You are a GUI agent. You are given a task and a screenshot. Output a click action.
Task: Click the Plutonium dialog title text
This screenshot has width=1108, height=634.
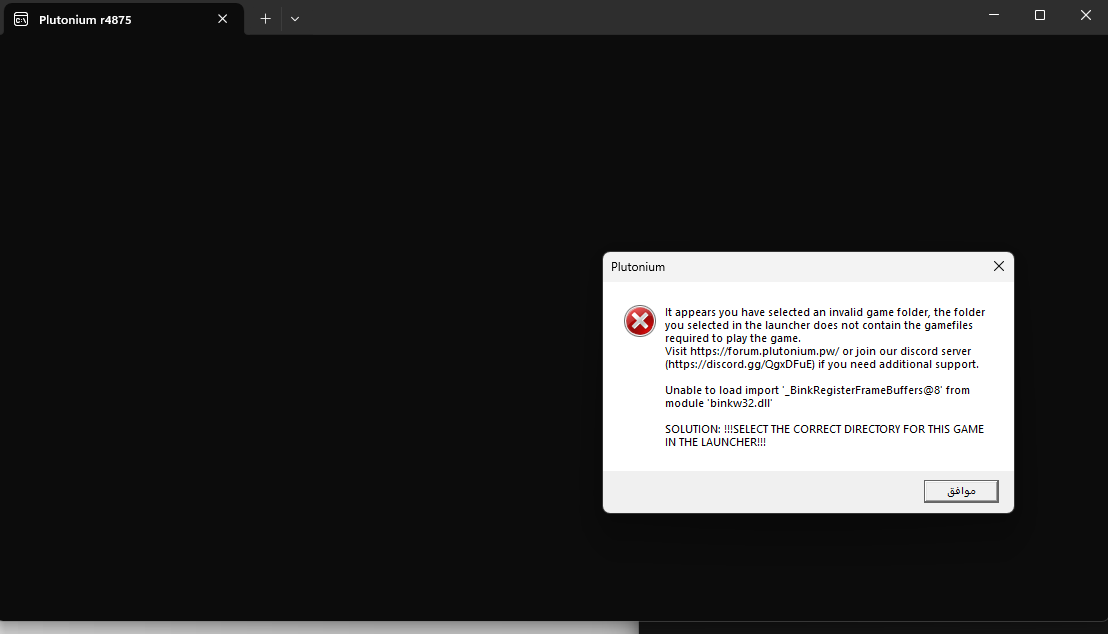pyautogui.click(x=637, y=267)
